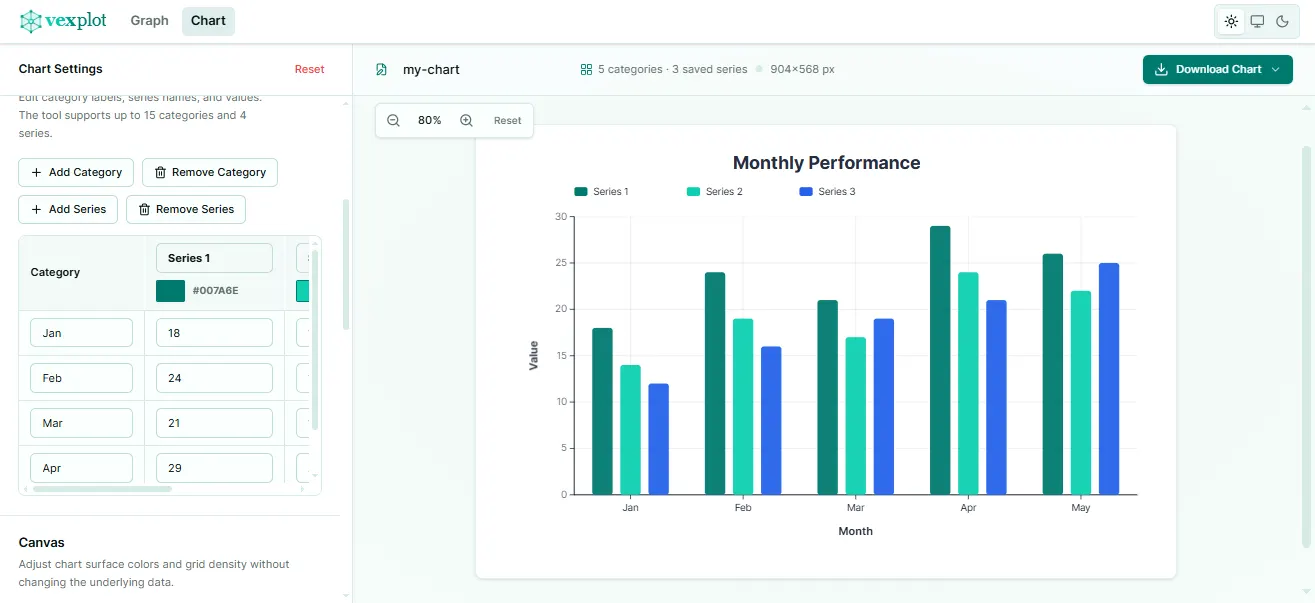Screen dimensions: 1315x603
Task: Click the zoom out magnifier icon
Action: (x=393, y=120)
